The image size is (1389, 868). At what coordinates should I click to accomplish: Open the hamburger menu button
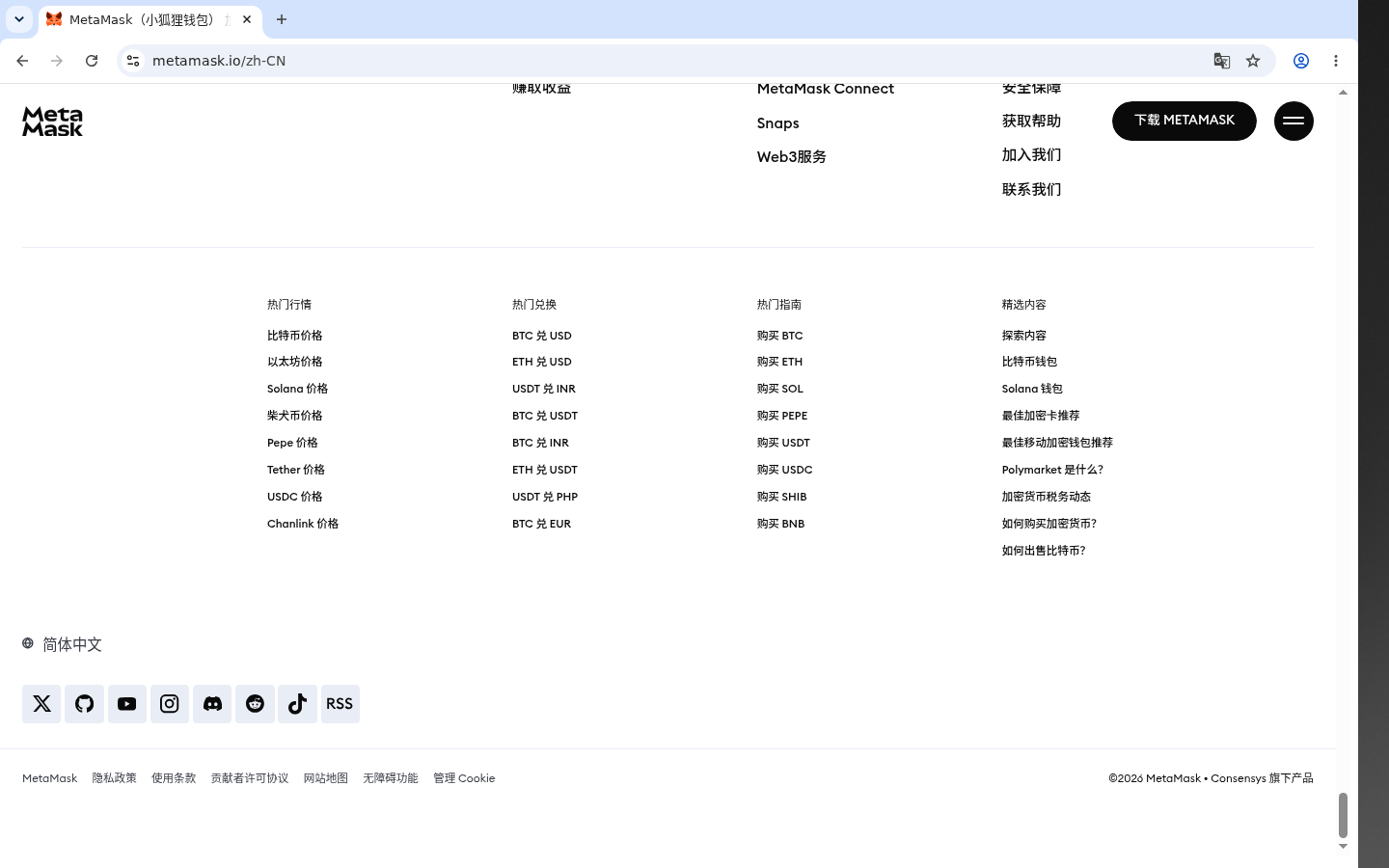pyautogui.click(x=1294, y=121)
